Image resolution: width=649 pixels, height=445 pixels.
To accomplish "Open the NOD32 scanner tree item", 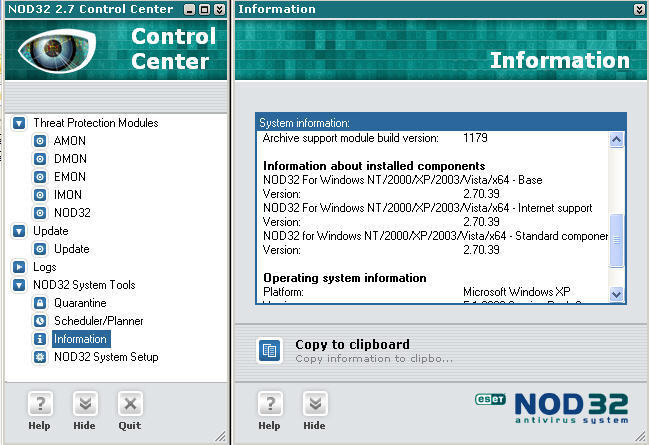I will pyautogui.click(x=72, y=213).
